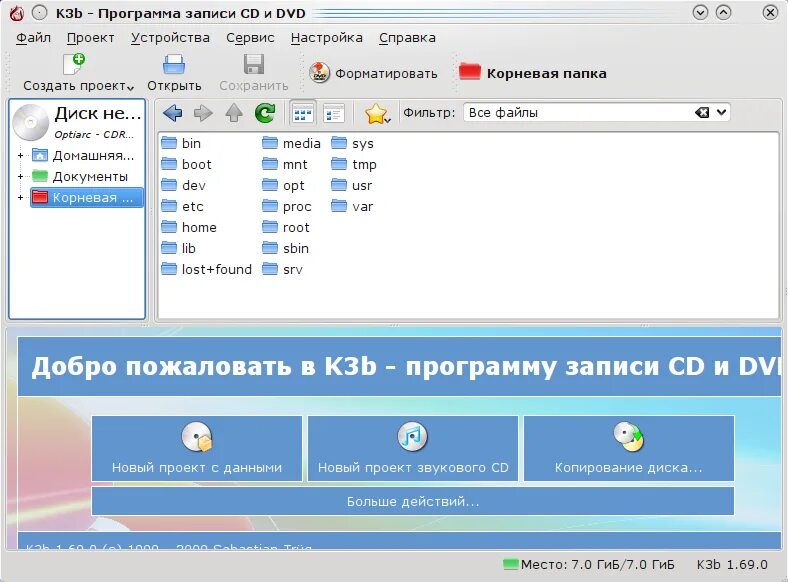The width and height of the screenshot is (788, 582).
Task: Click the Сохранить floppy disk icon
Action: (x=254, y=64)
